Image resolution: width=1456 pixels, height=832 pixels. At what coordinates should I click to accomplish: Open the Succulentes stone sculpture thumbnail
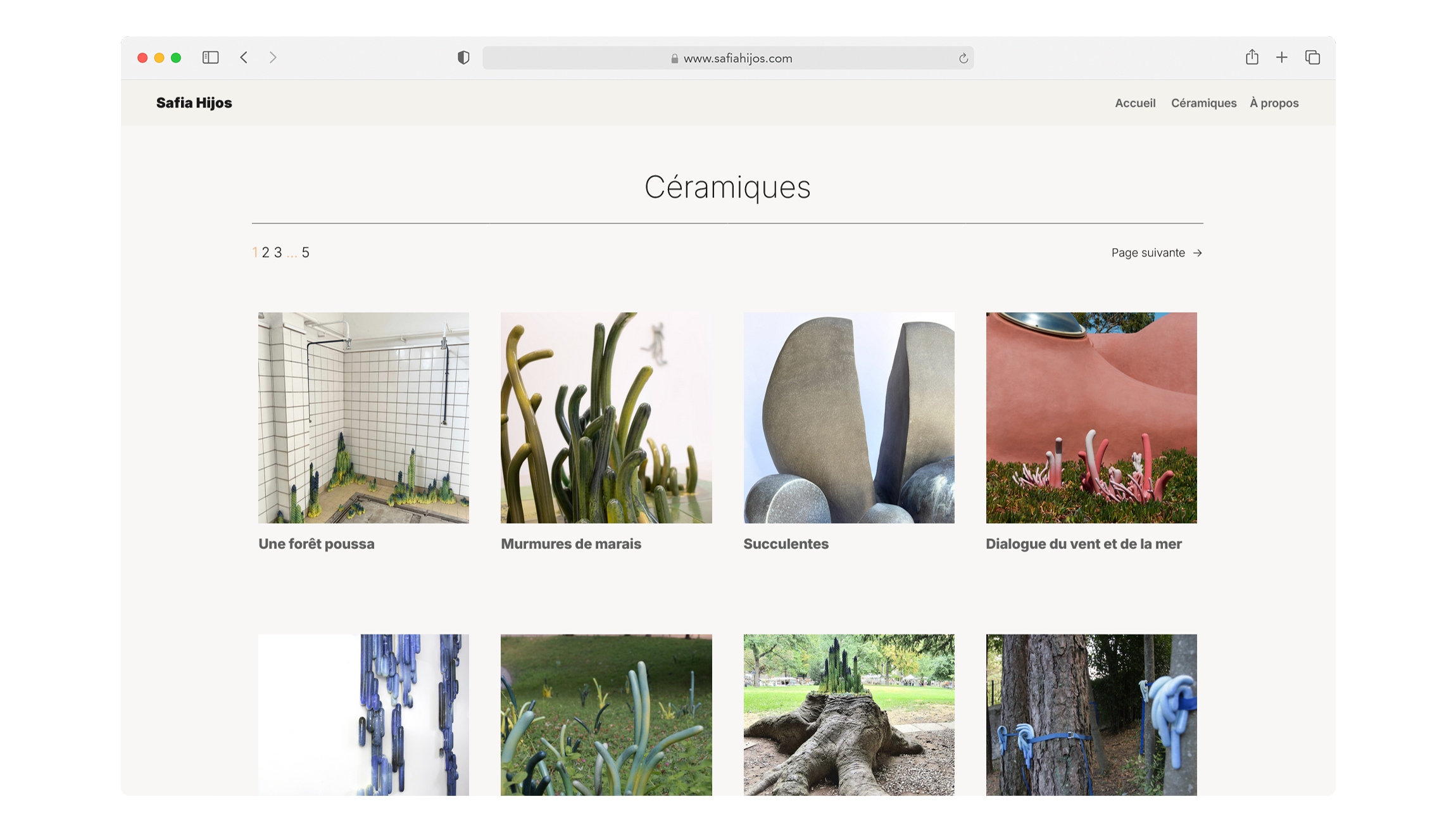pos(849,417)
